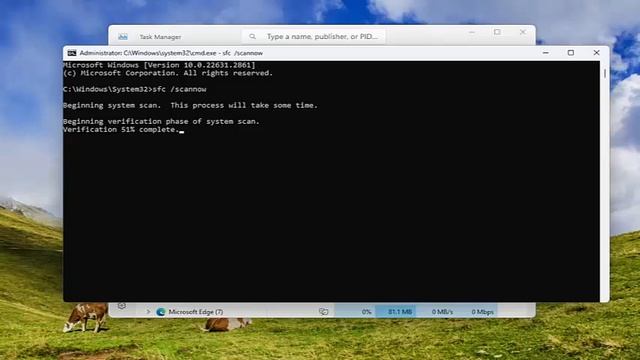Click the 81.1 MB memory value
Screen dimensions: 640x360
tap(400, 312)
